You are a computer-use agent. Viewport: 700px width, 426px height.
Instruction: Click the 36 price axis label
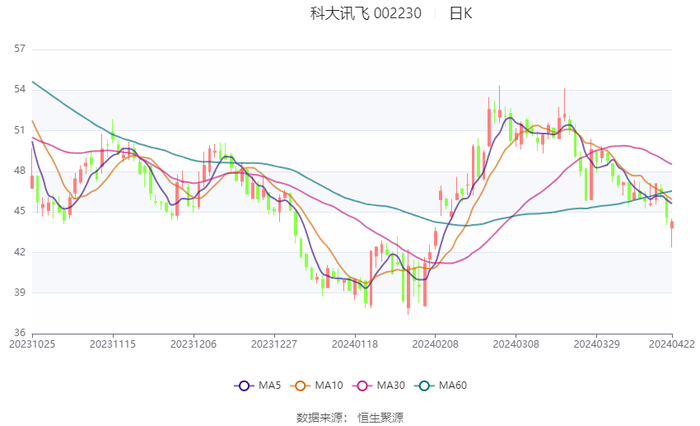coord(19,333)
